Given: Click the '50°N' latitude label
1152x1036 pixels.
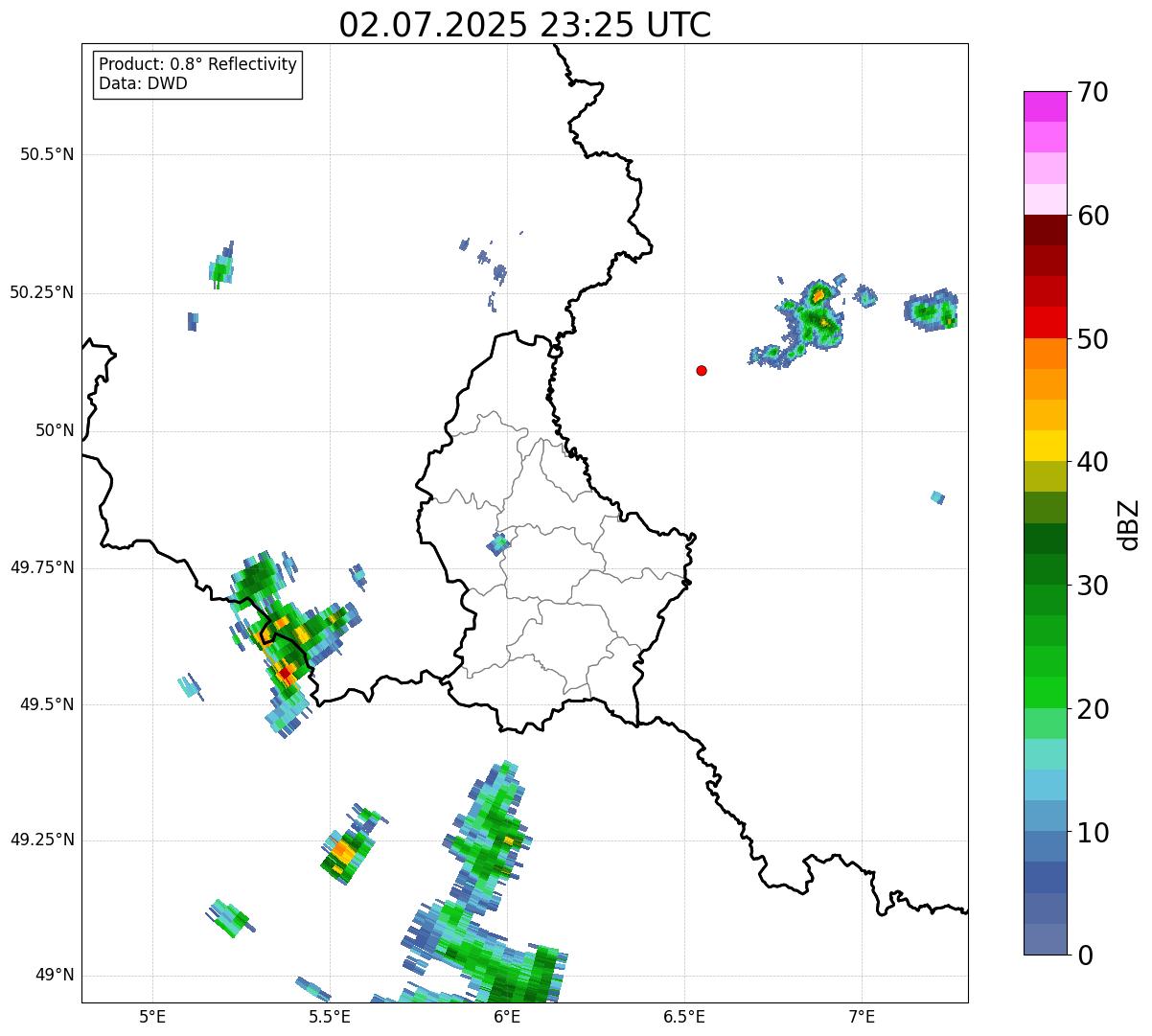Looking at the screenshot, I should (x=55, y=430).
